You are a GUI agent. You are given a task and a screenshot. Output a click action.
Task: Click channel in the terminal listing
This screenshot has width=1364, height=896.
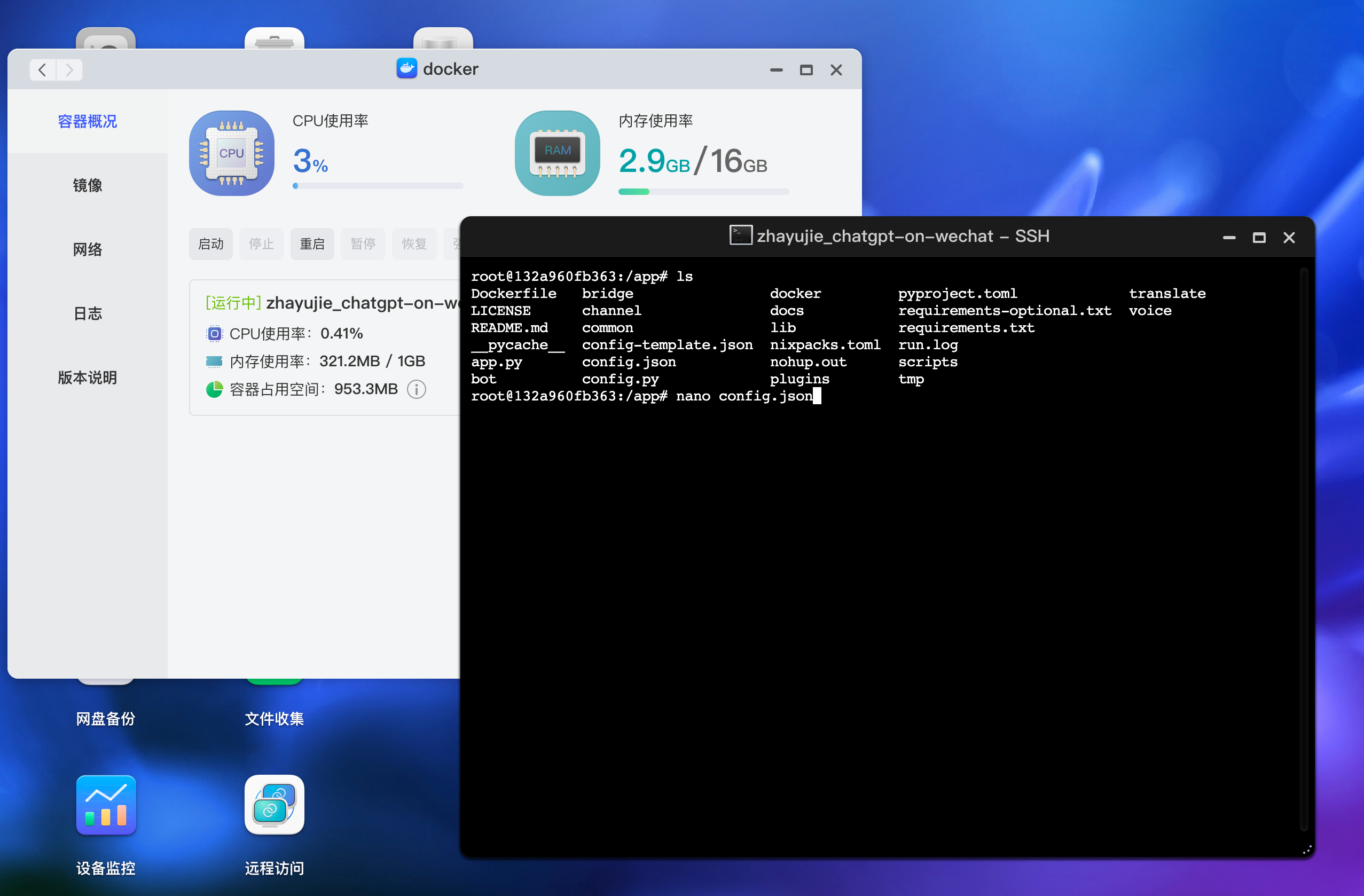[612, 311]
